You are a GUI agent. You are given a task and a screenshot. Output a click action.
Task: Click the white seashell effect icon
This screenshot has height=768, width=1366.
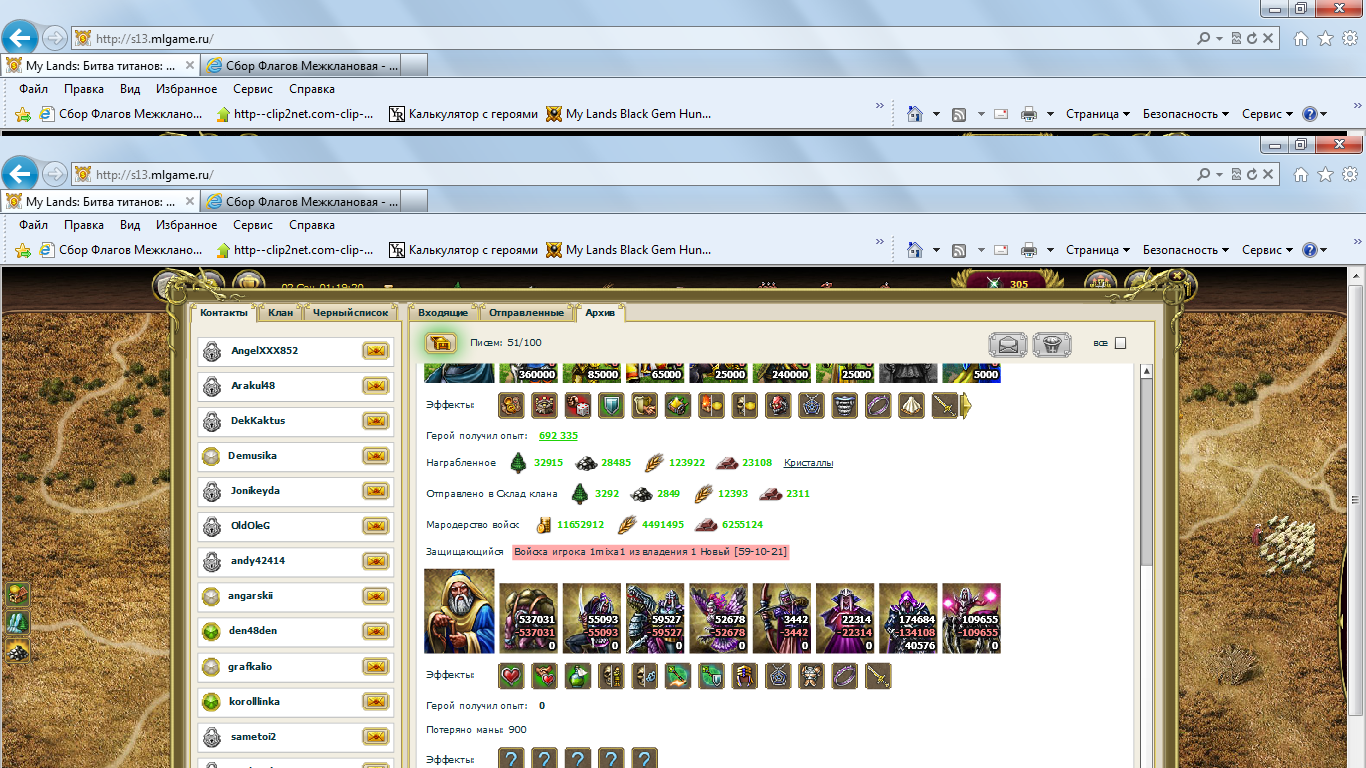[911, 405]
